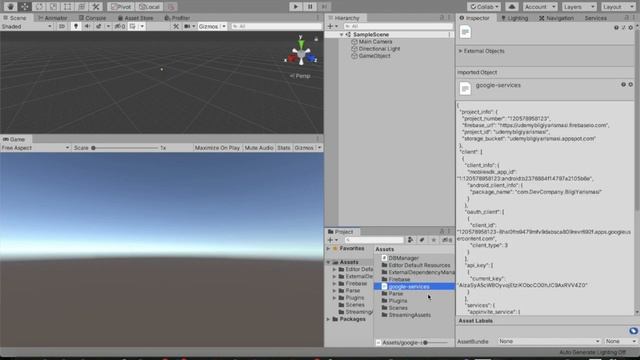
Task: Click the Pause button
Action: [310, 7]
